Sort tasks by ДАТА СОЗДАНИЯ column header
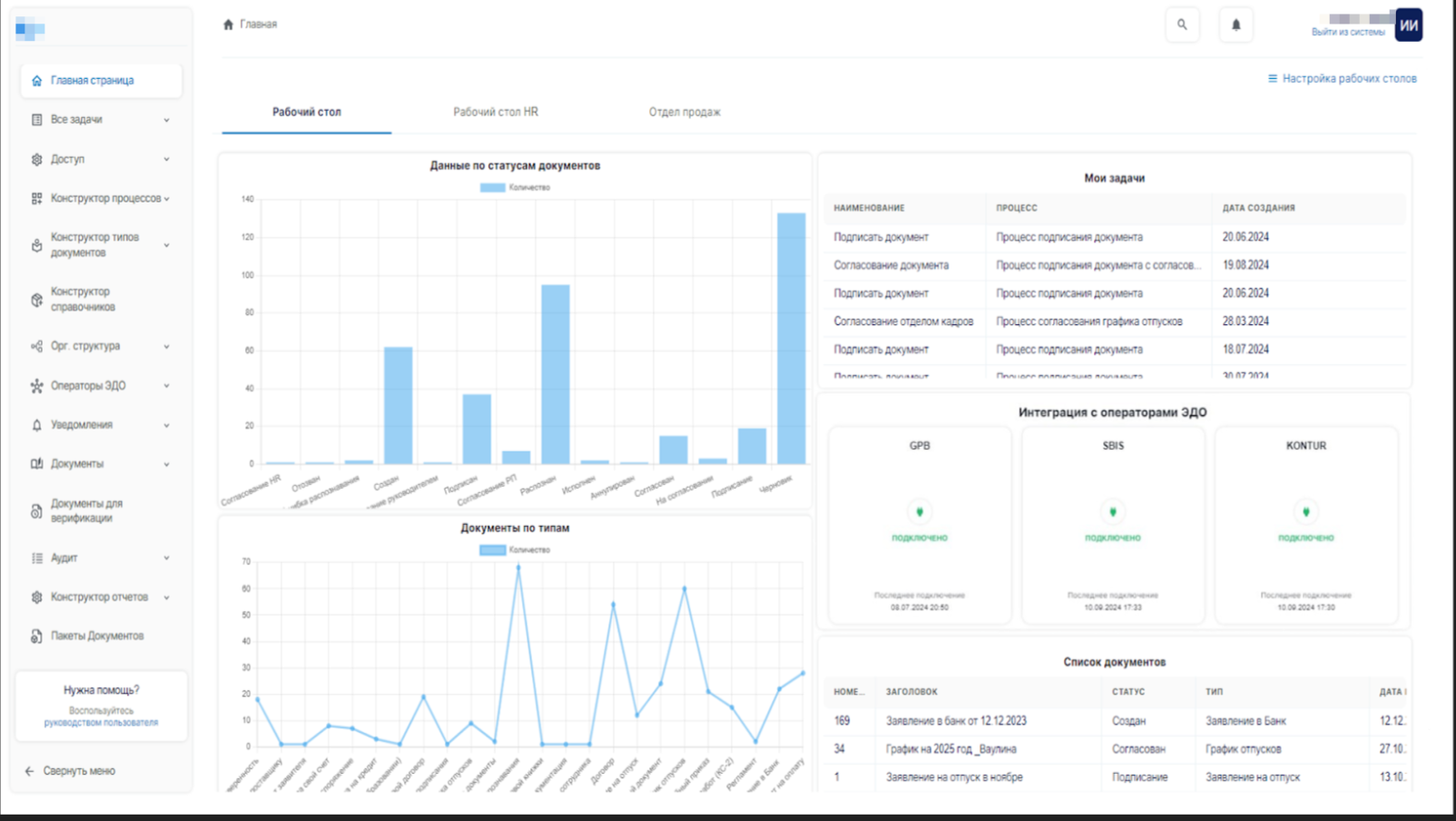This screenshot has width=1456, height=821. coord(1258,208)
